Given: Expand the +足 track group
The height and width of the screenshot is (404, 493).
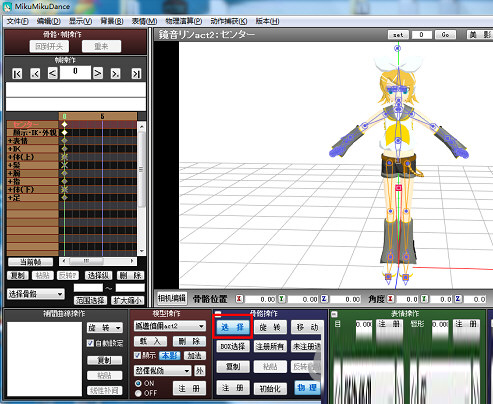Looking at the screenshot, I should click(10, 198).
